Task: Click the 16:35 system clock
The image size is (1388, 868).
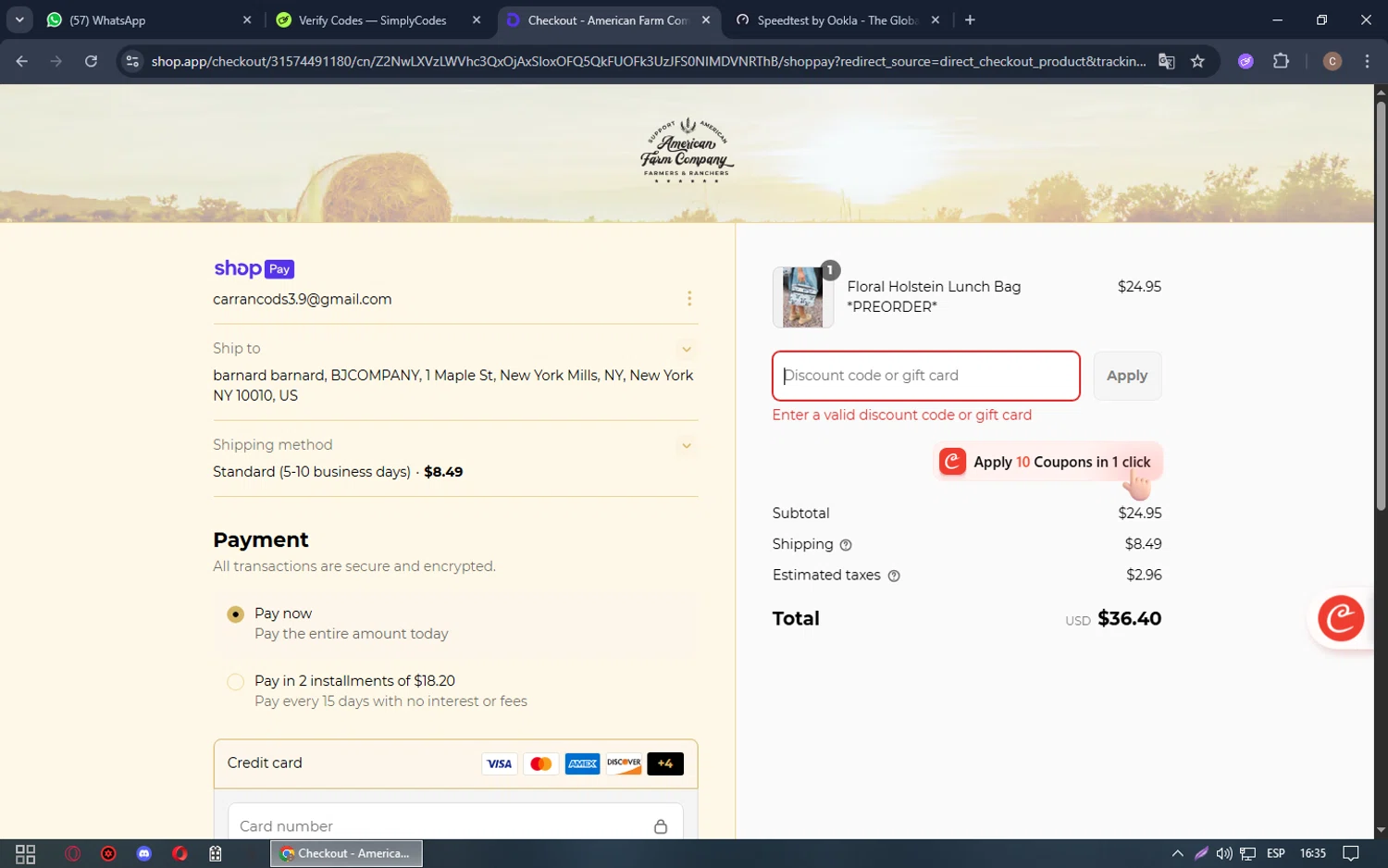Action: point(1312,853)
